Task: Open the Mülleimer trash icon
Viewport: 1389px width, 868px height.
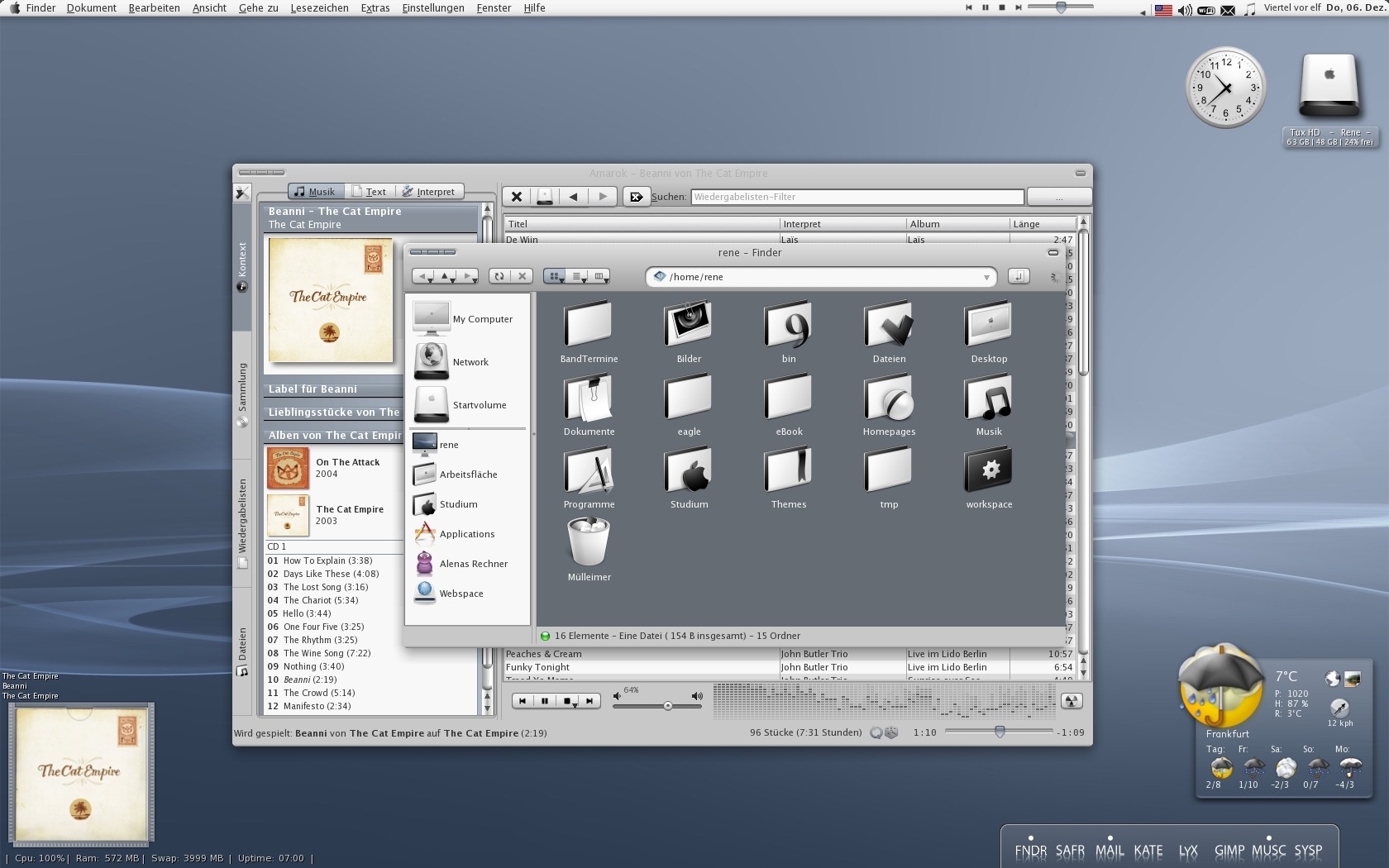Action: click(x=589, y=542)
